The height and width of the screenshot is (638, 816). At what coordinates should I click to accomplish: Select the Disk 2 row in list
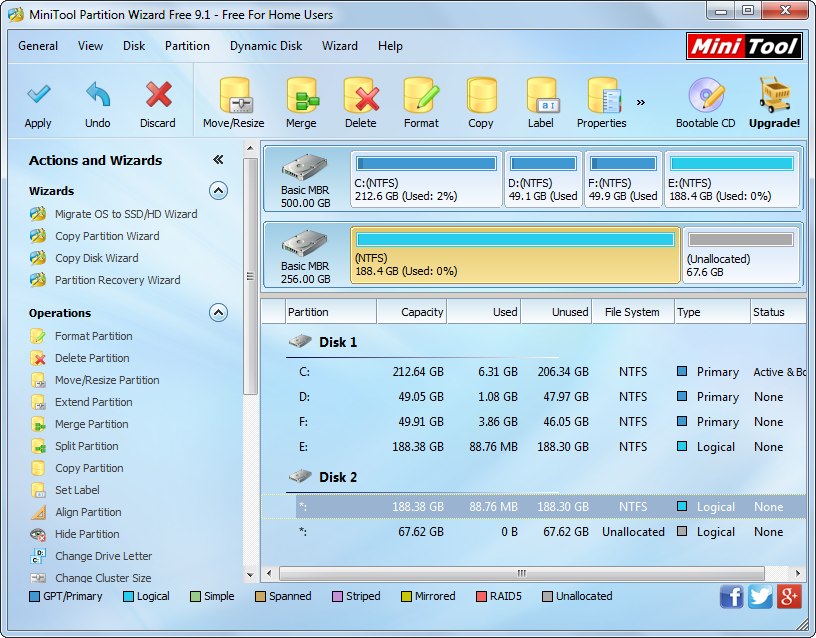pos(533,477)
